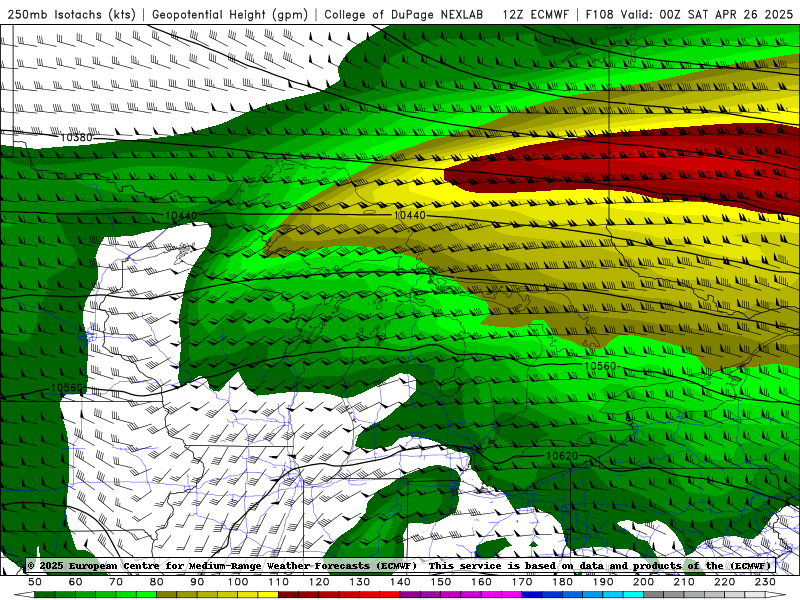Click the 70 value on the color scale

pyautogui.click(x=116, y=582)
